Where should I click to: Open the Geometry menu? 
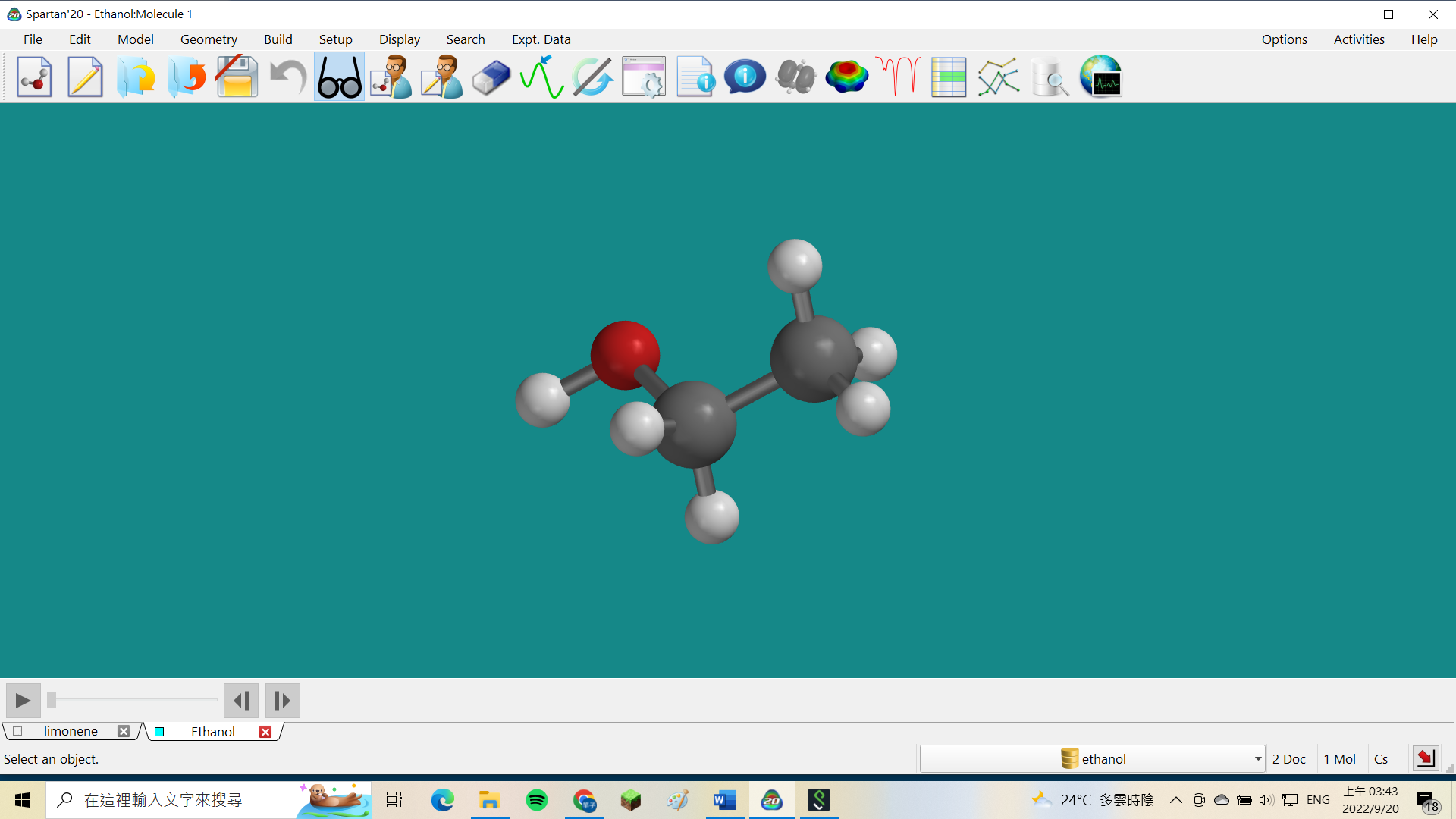[x=209, y=39]
